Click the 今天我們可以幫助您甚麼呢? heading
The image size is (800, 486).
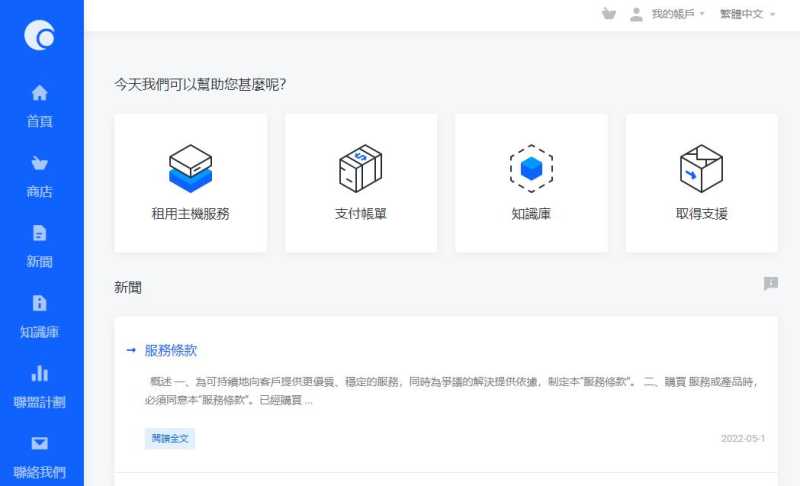[x=200, y=84]
